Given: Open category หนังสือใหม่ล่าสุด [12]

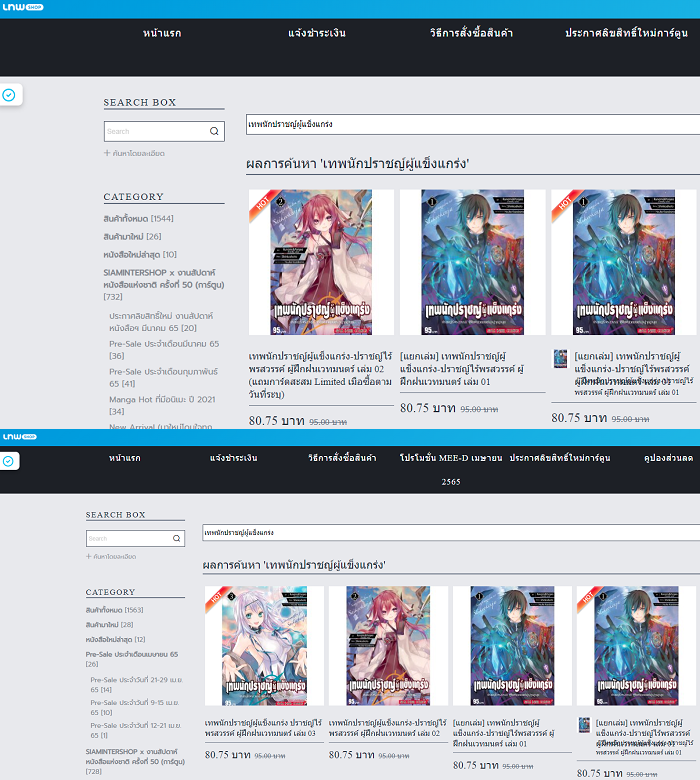Looking at the screenshot, I should click(115, 639).
